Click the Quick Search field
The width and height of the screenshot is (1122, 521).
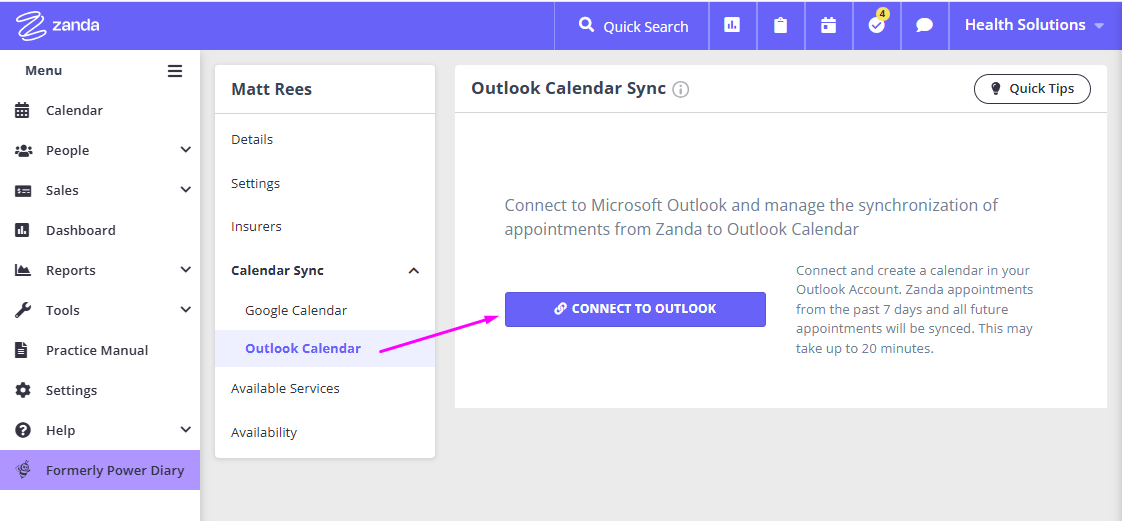point(633,26)
